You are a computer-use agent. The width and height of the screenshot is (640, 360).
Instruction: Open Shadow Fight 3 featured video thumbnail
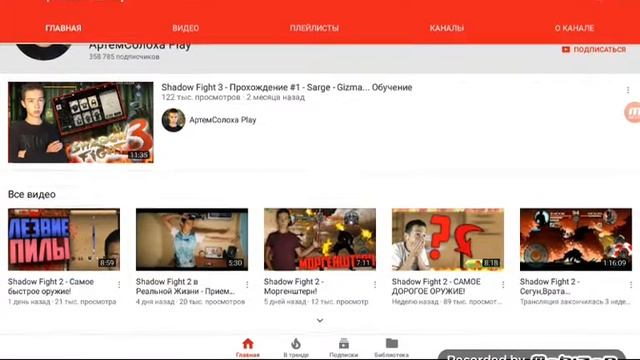pos(81,122)
